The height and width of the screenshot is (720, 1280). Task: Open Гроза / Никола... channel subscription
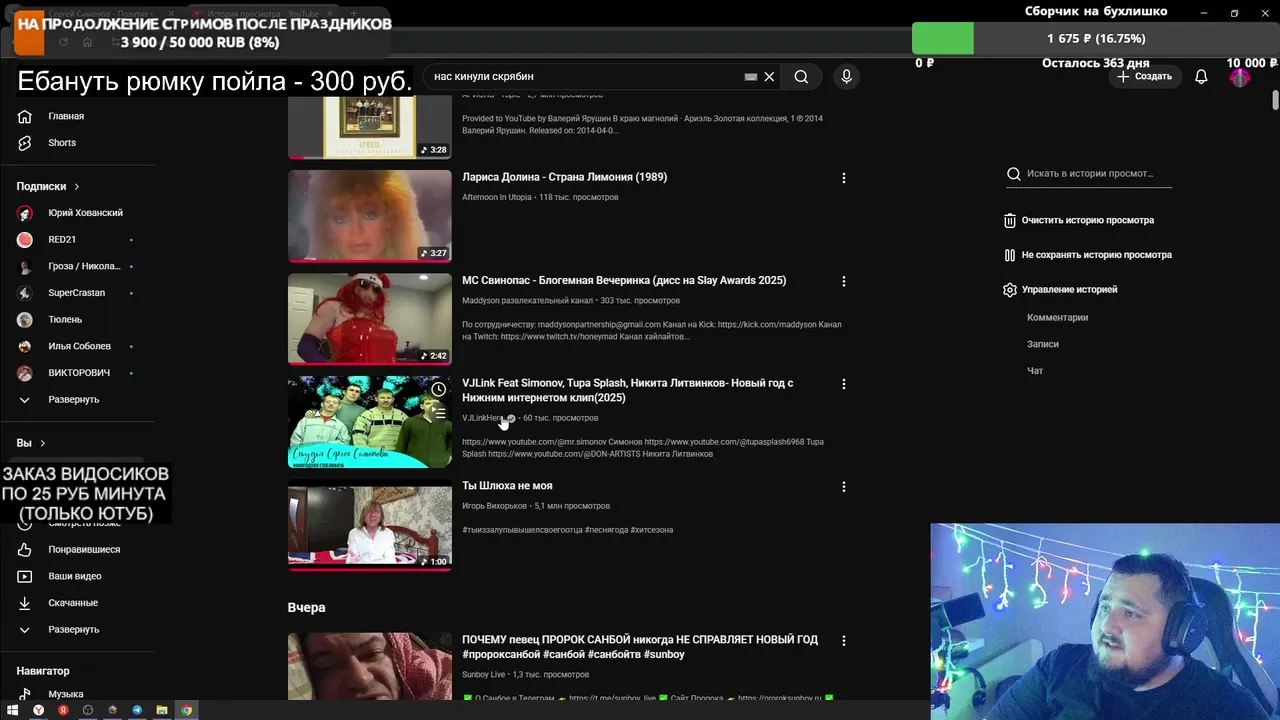(84, 267)
